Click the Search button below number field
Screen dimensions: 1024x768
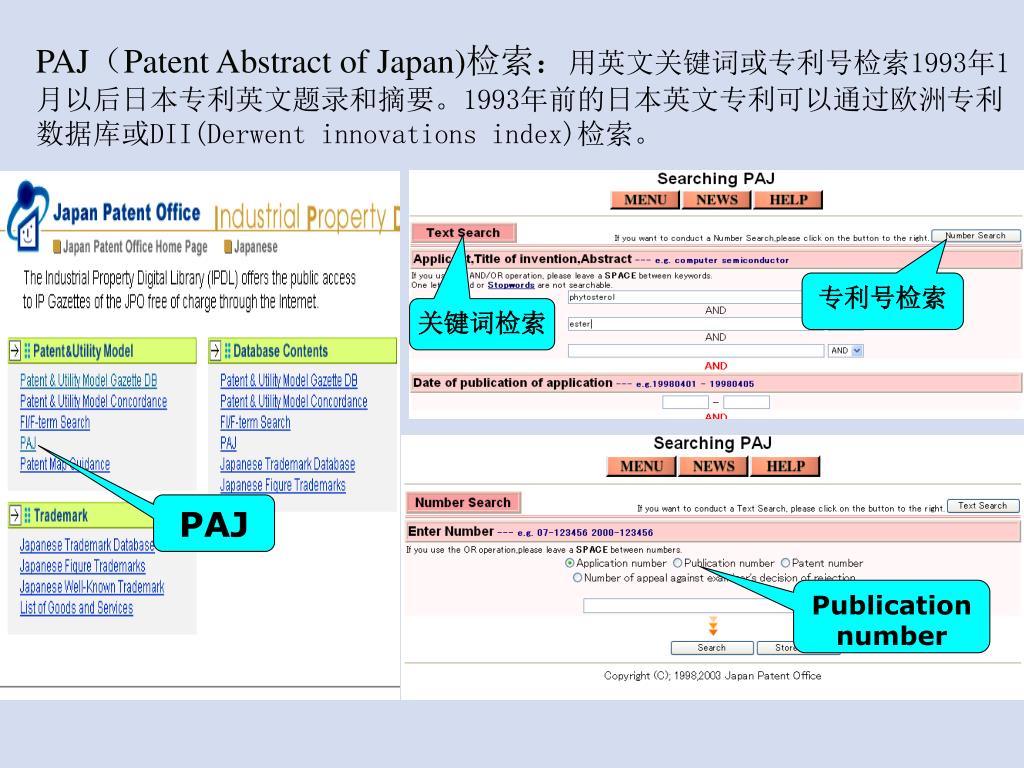(x=711, y=648)
